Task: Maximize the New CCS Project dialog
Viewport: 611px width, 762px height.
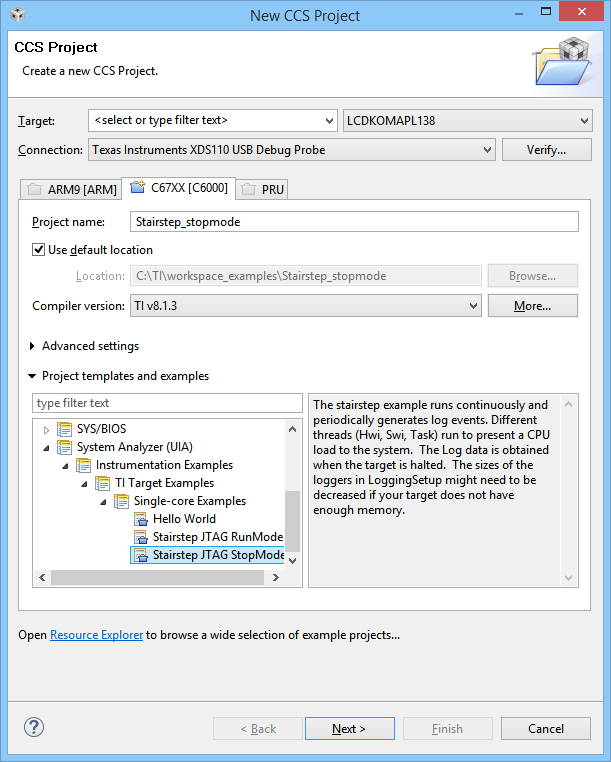Action: (546, 12)
